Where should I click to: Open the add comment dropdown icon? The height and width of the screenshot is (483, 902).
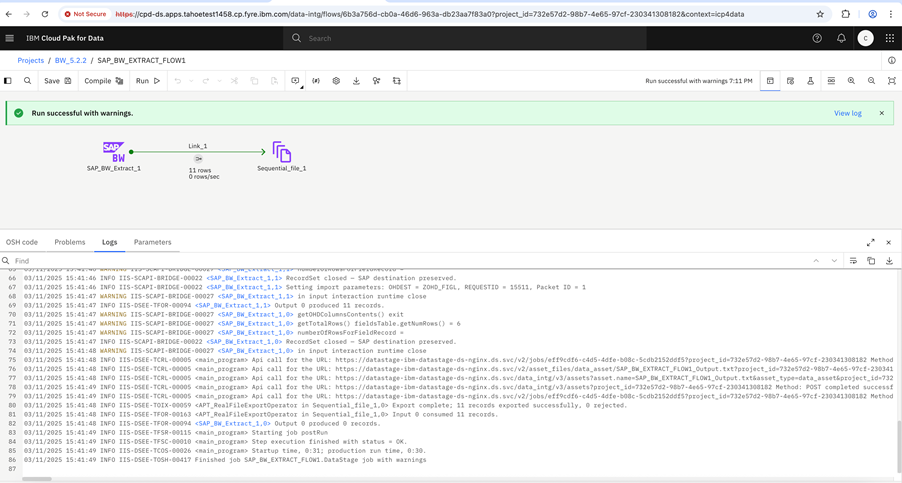click(x=296, y=82)
